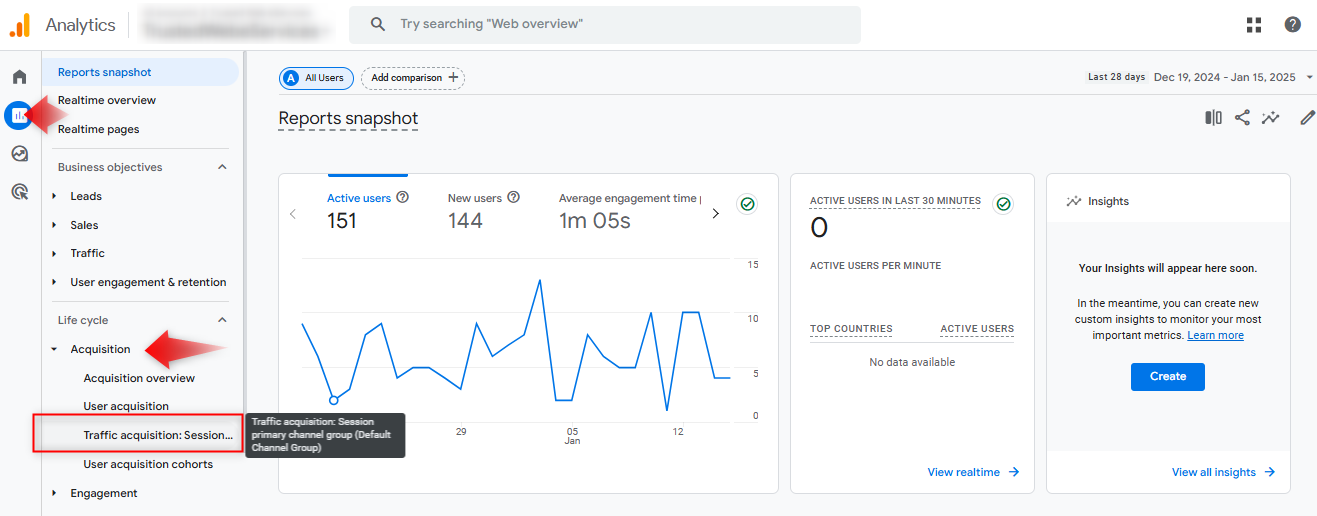Open Traffic acquisition: Session report

tap(157, 435)
